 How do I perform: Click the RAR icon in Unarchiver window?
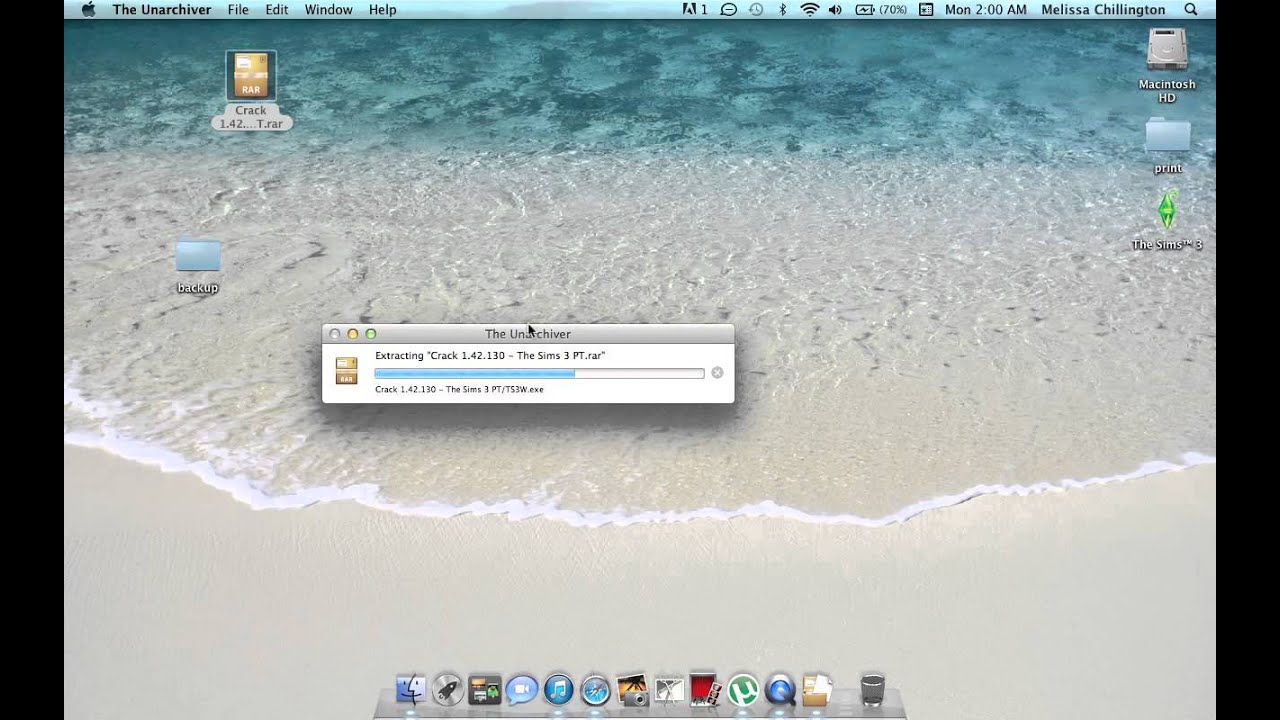click(346, 371)
